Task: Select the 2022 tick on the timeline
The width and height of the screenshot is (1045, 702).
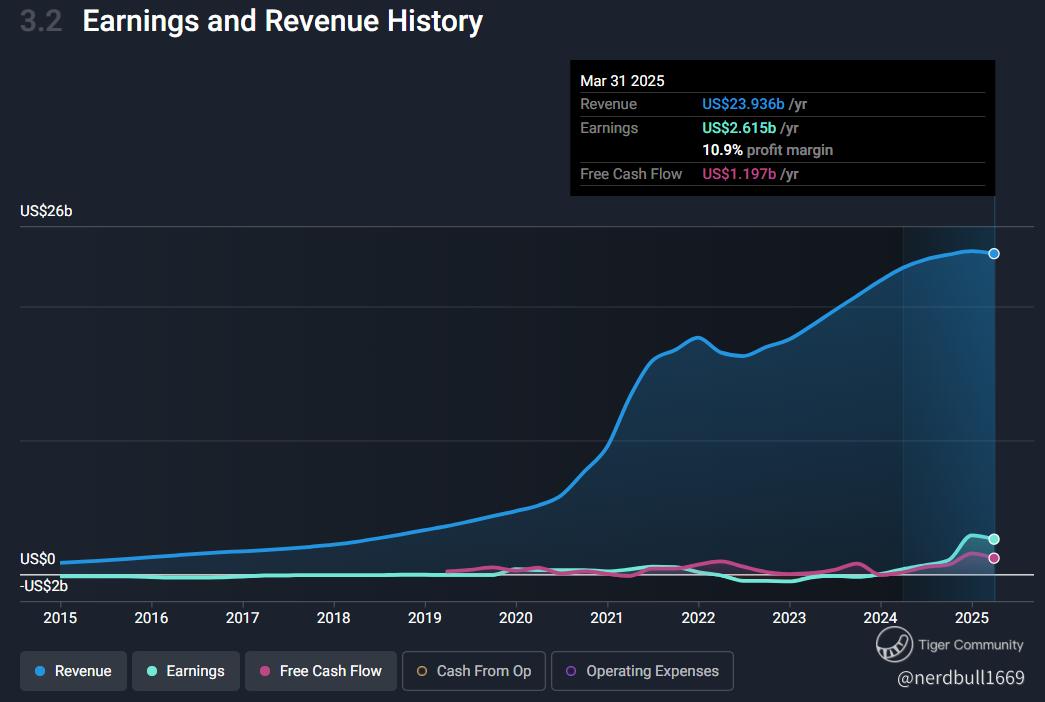Action: 698,617
